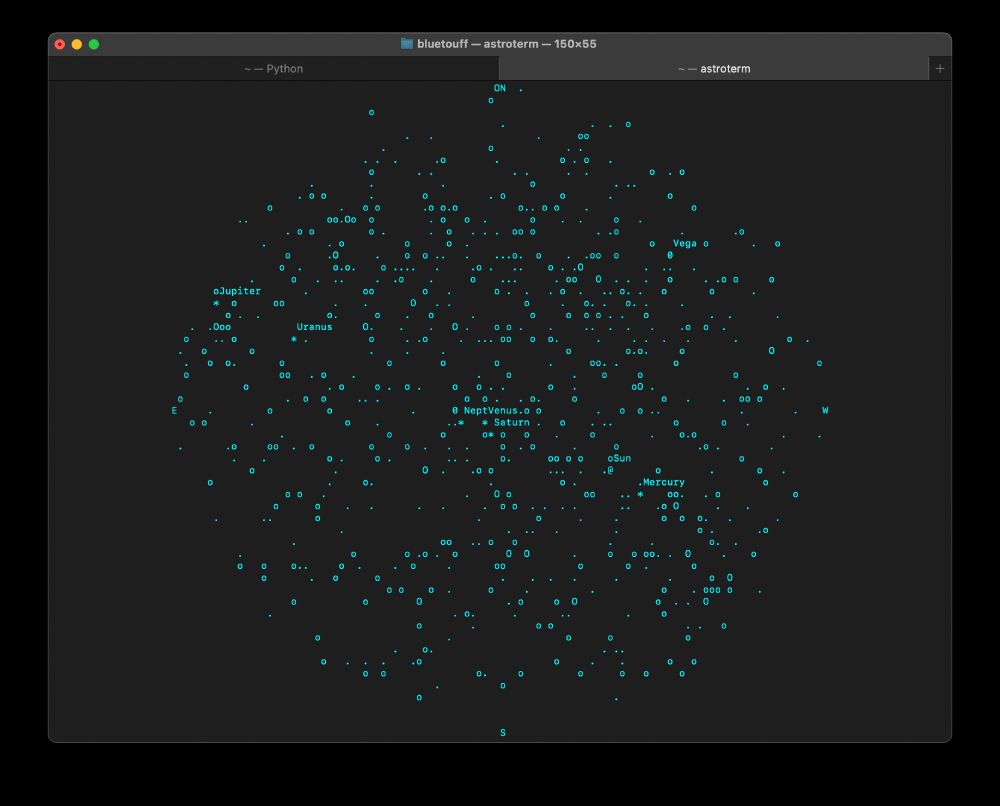The height and width of the screenshot is (806, 1000).
Task: Select the astroterm terminal tab
Action: 714,68
